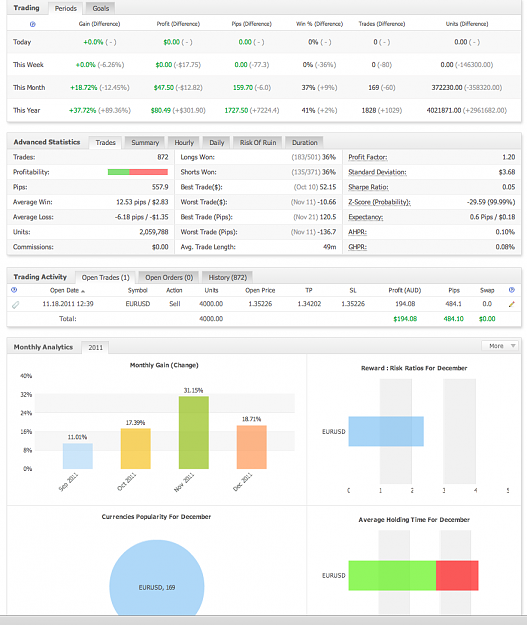Click the Units column header in Trading Activity
This screenshot has width=527, height=625.
[x=211, y=291]
